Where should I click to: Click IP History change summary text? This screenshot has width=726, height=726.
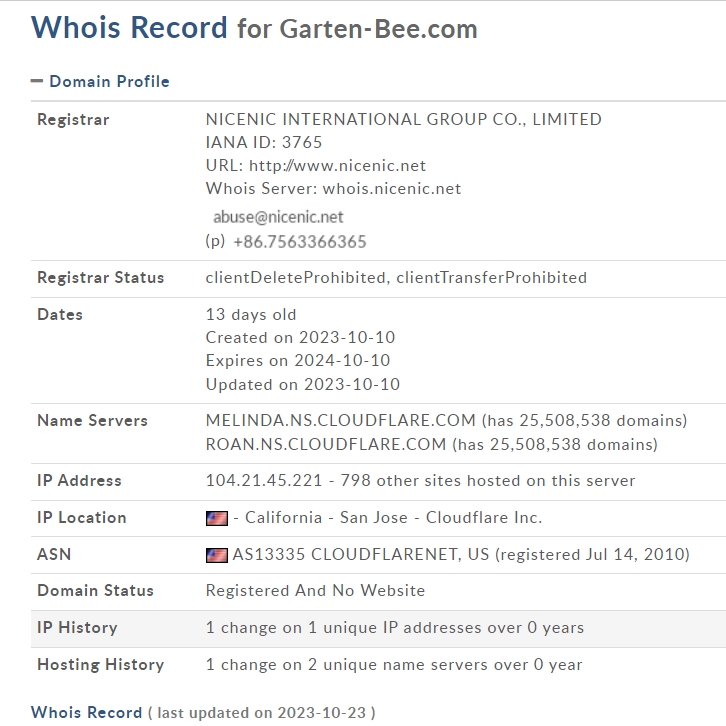pyautogui.click(x=395, y=628)
